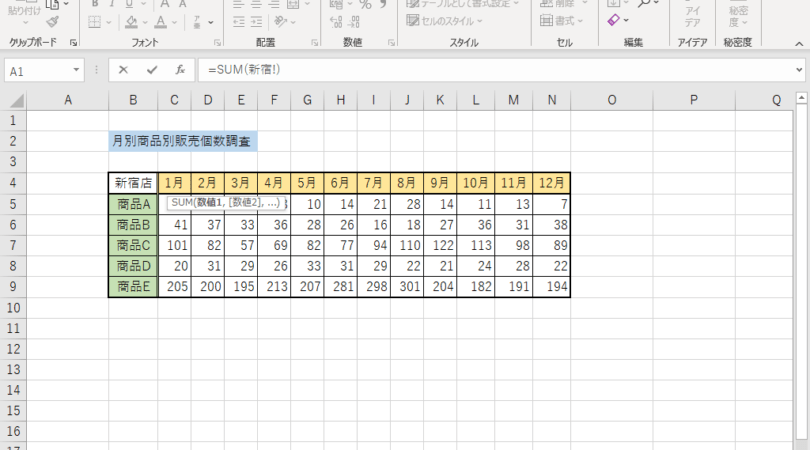810x450 pixels.
Task: Open the Name Box dropdown
Action: tap(76, 70)
